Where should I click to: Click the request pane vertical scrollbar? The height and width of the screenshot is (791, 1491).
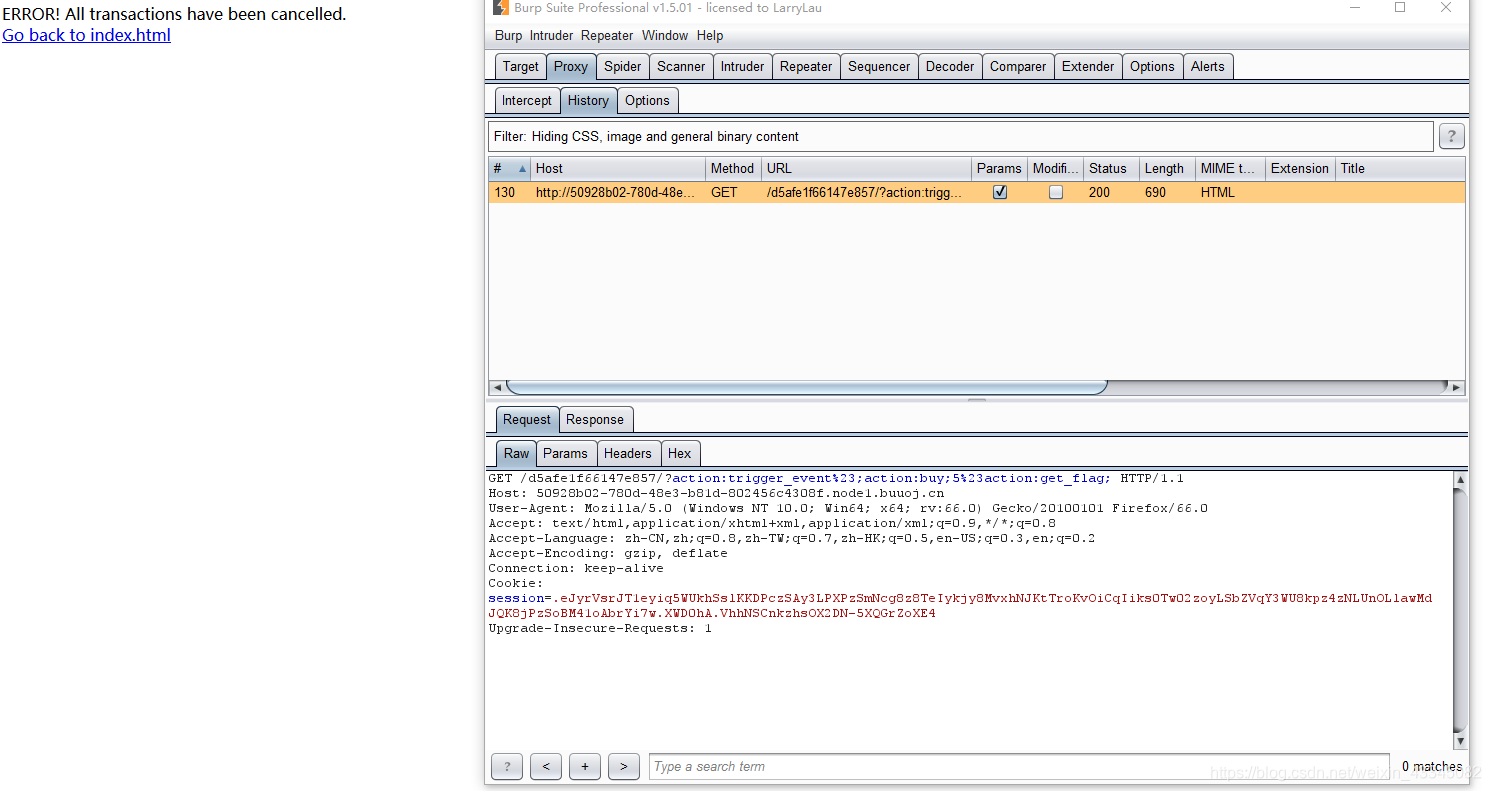(x=1460, y=610)
